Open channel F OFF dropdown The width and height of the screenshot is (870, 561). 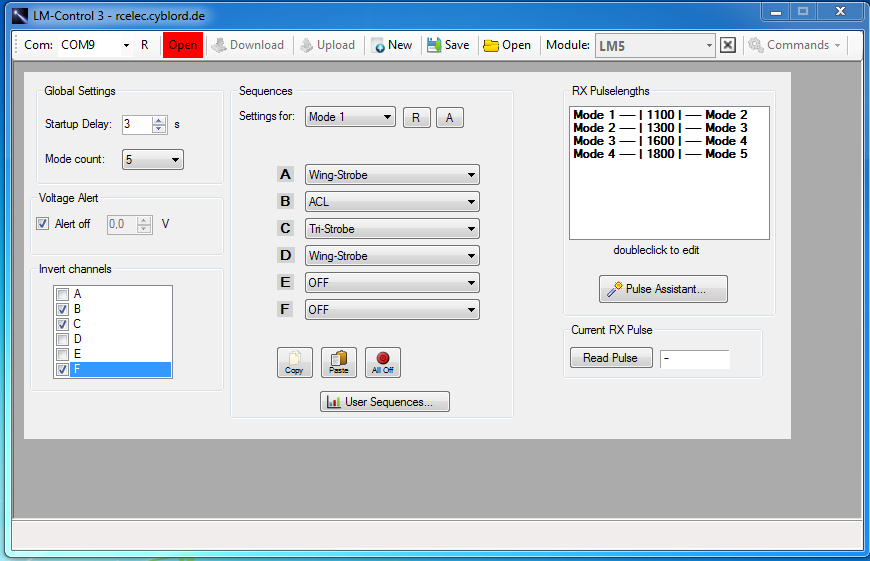392,310
